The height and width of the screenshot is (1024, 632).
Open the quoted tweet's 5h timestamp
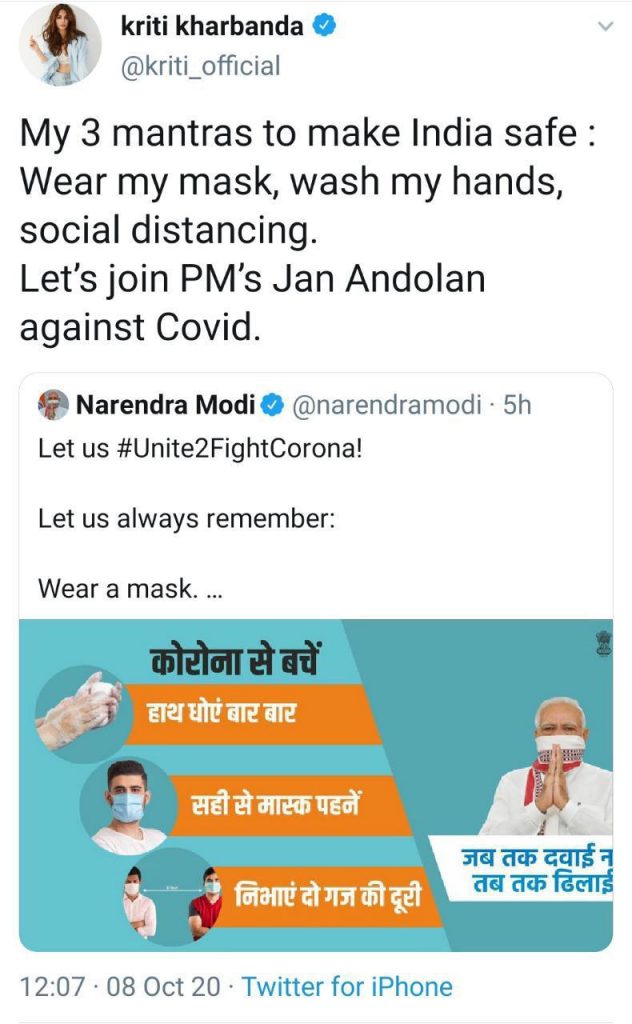(x=517, y=405)
